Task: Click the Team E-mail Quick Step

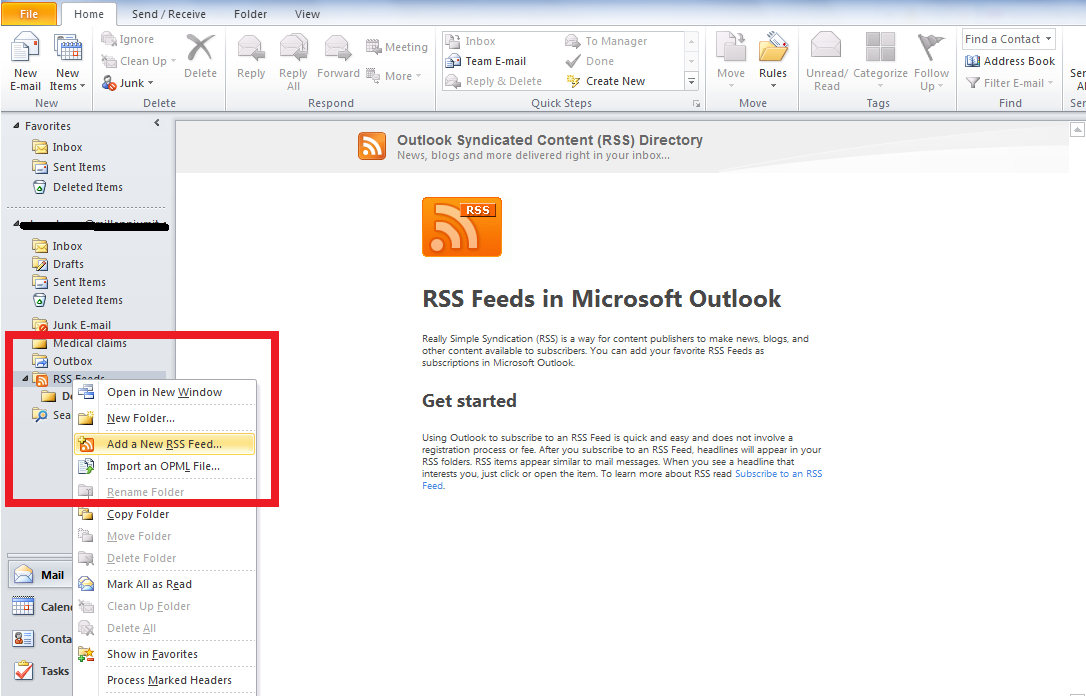Action: point(490,60)
